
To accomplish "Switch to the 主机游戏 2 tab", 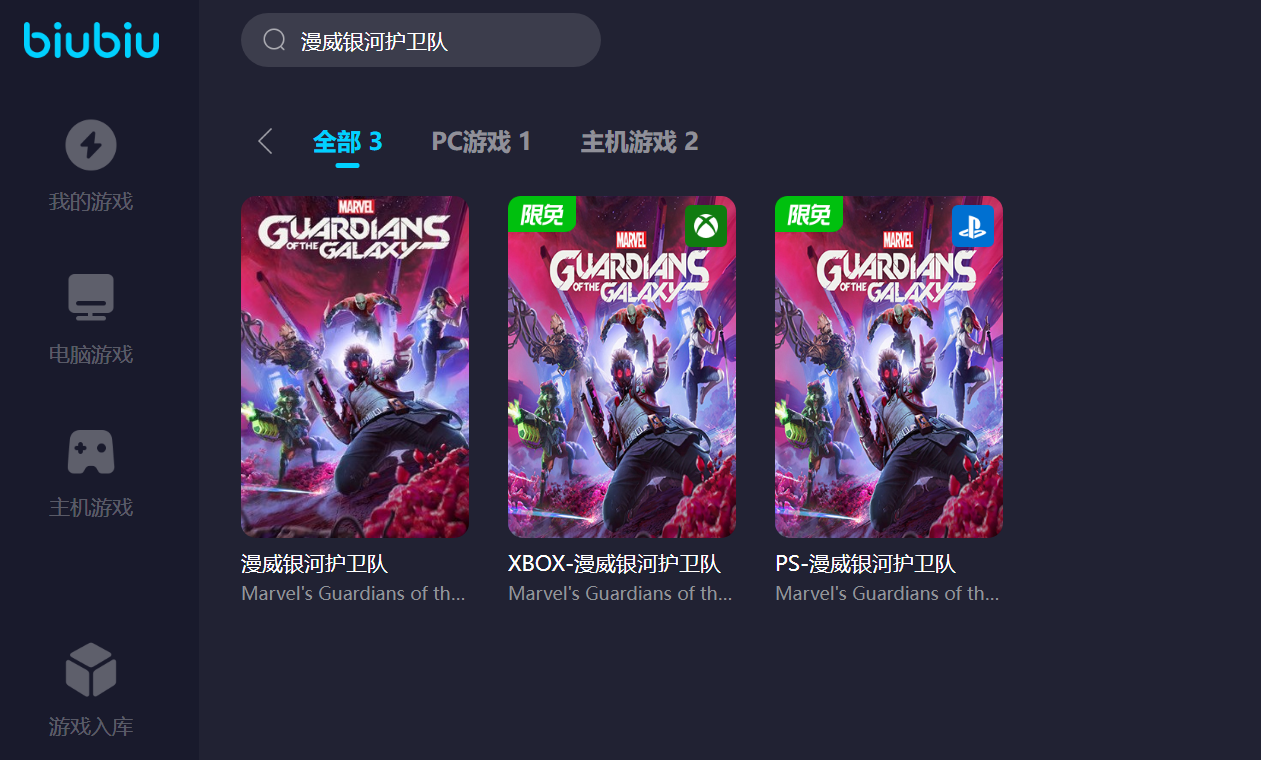I will point(639,141).
